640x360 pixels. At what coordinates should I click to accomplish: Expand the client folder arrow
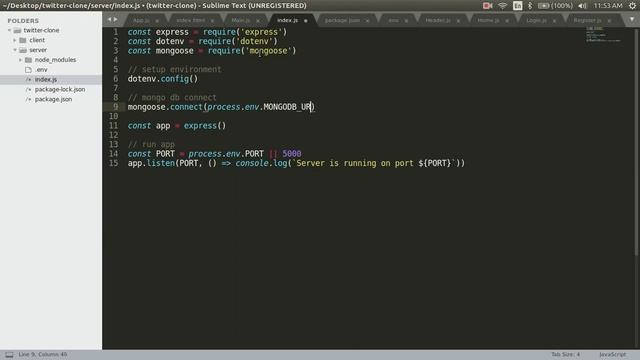(15, 40)
